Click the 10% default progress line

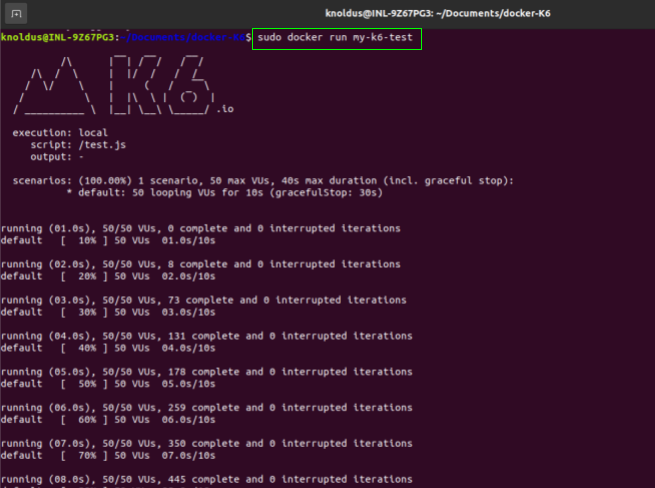click(x=108, y=241)
